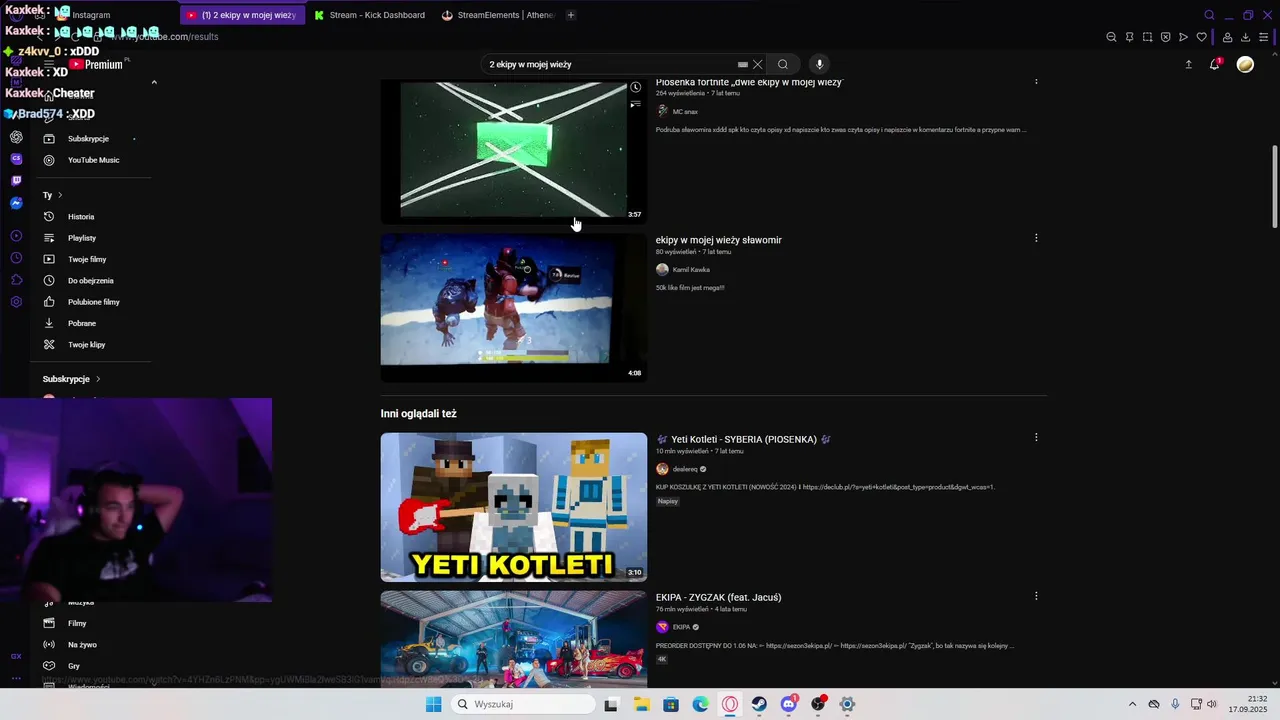Clear the YouTube search text with X
Viewport: 1280px width, 720px height.
click(757, 64)
